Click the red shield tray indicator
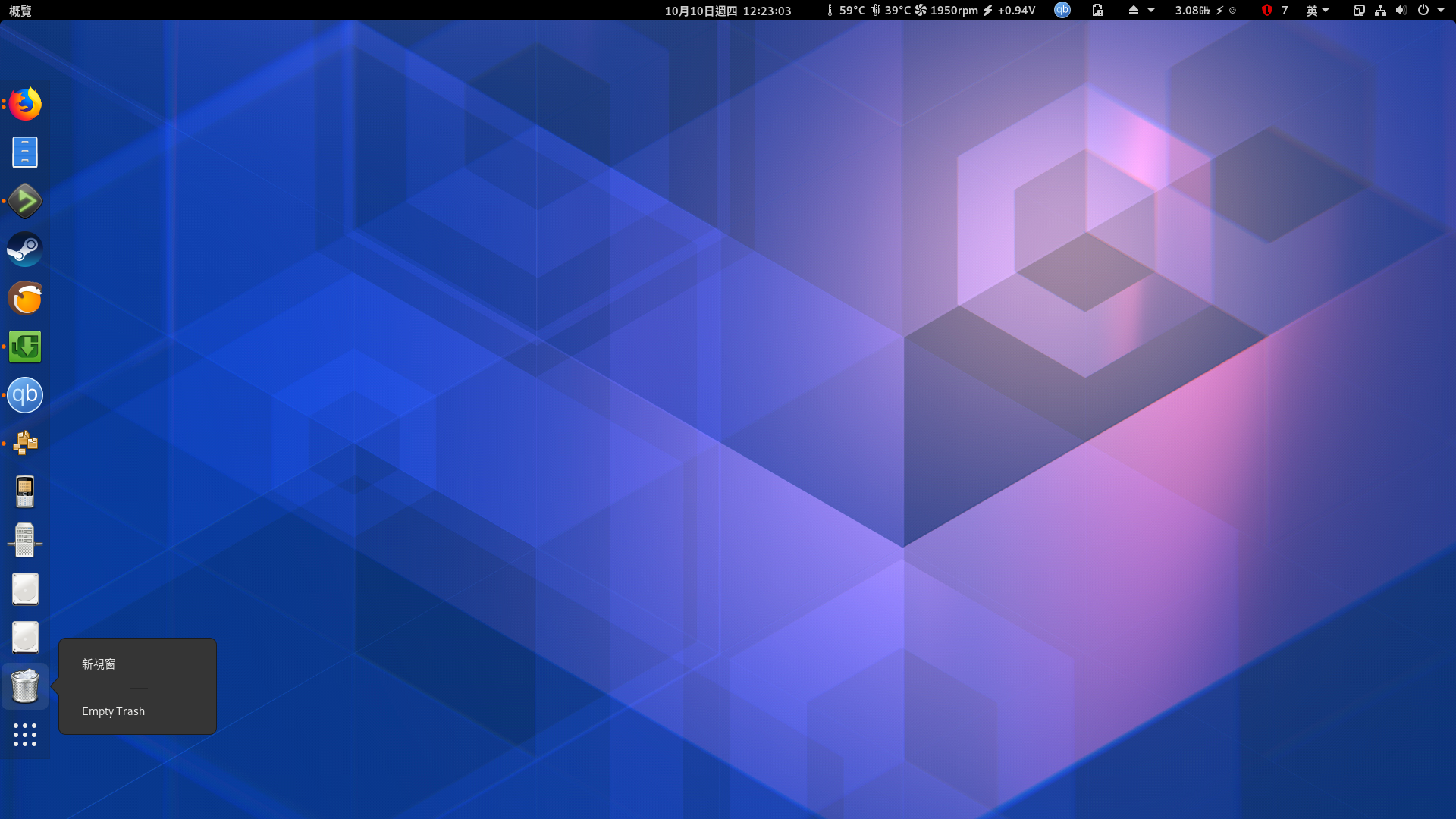This screenshot has width=1456, height=819. [x=1266, y=10]
